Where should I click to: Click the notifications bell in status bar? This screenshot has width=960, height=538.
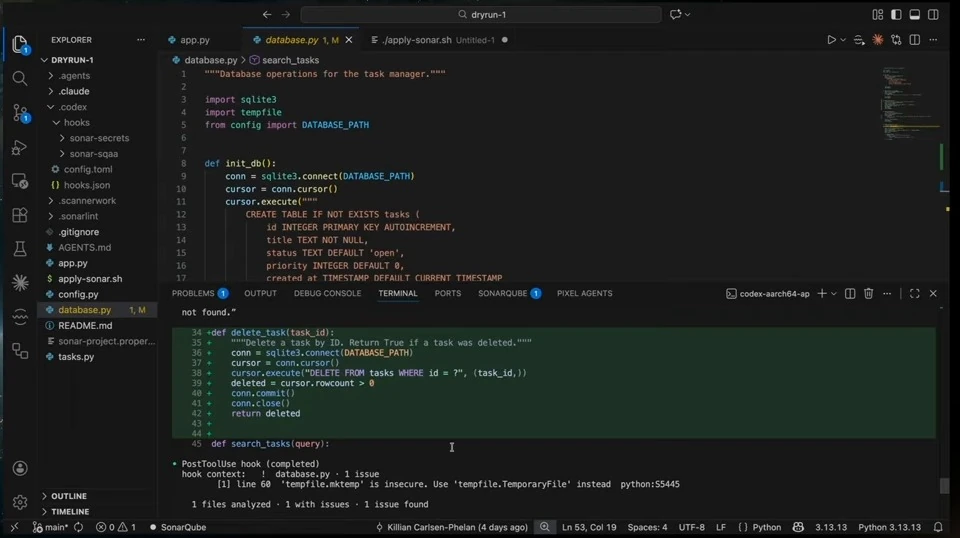(x=938, y=527)
